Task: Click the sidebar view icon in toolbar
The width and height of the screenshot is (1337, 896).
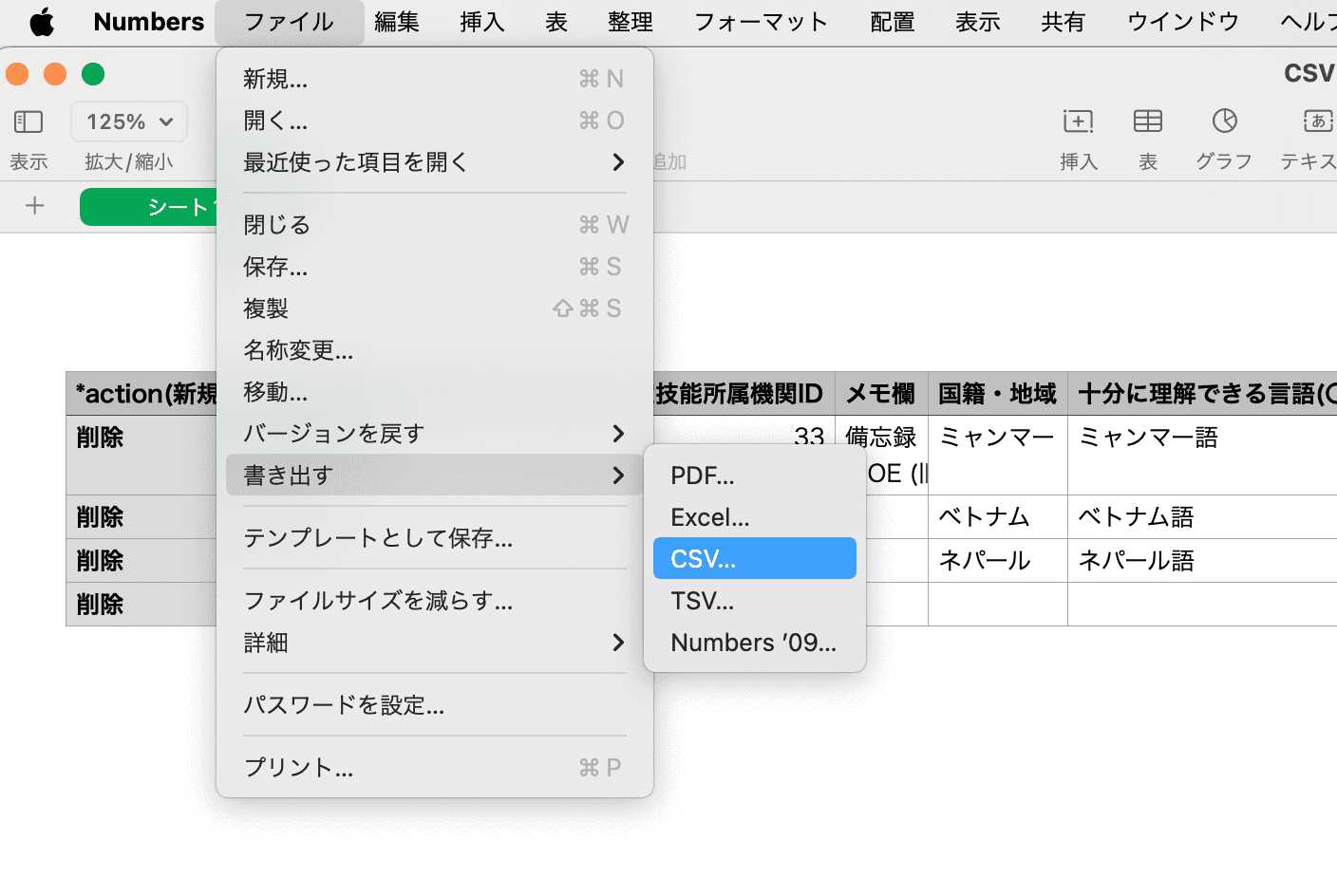Action: [28, 121]
